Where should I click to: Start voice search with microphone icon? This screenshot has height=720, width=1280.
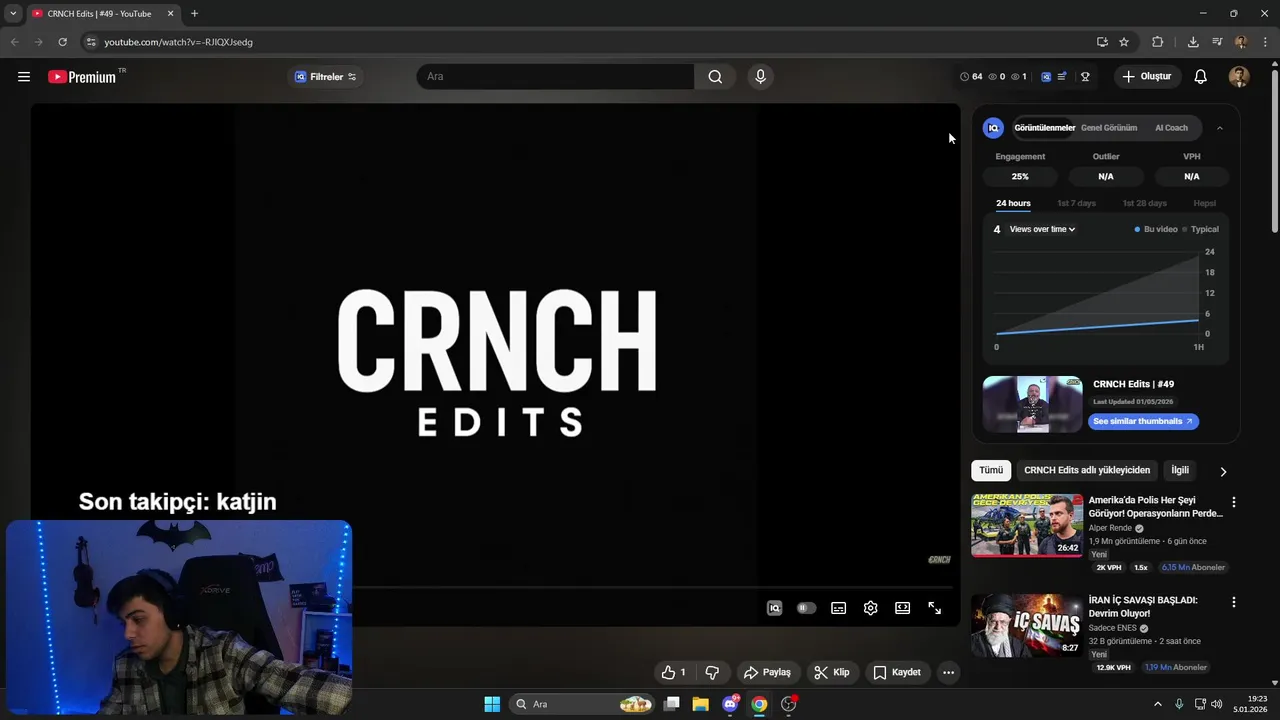pyautogui.click(x=761, y=77)
